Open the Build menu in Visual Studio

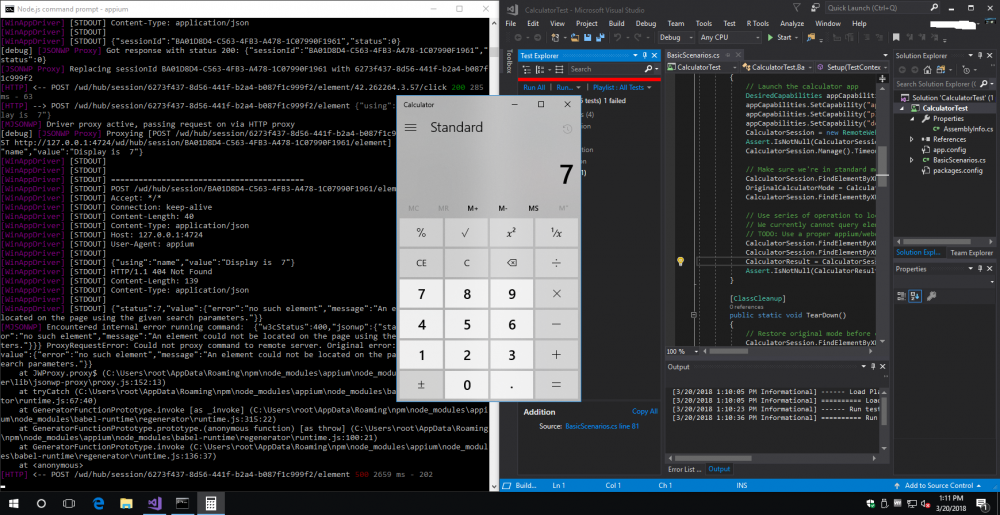click(616, 24)
